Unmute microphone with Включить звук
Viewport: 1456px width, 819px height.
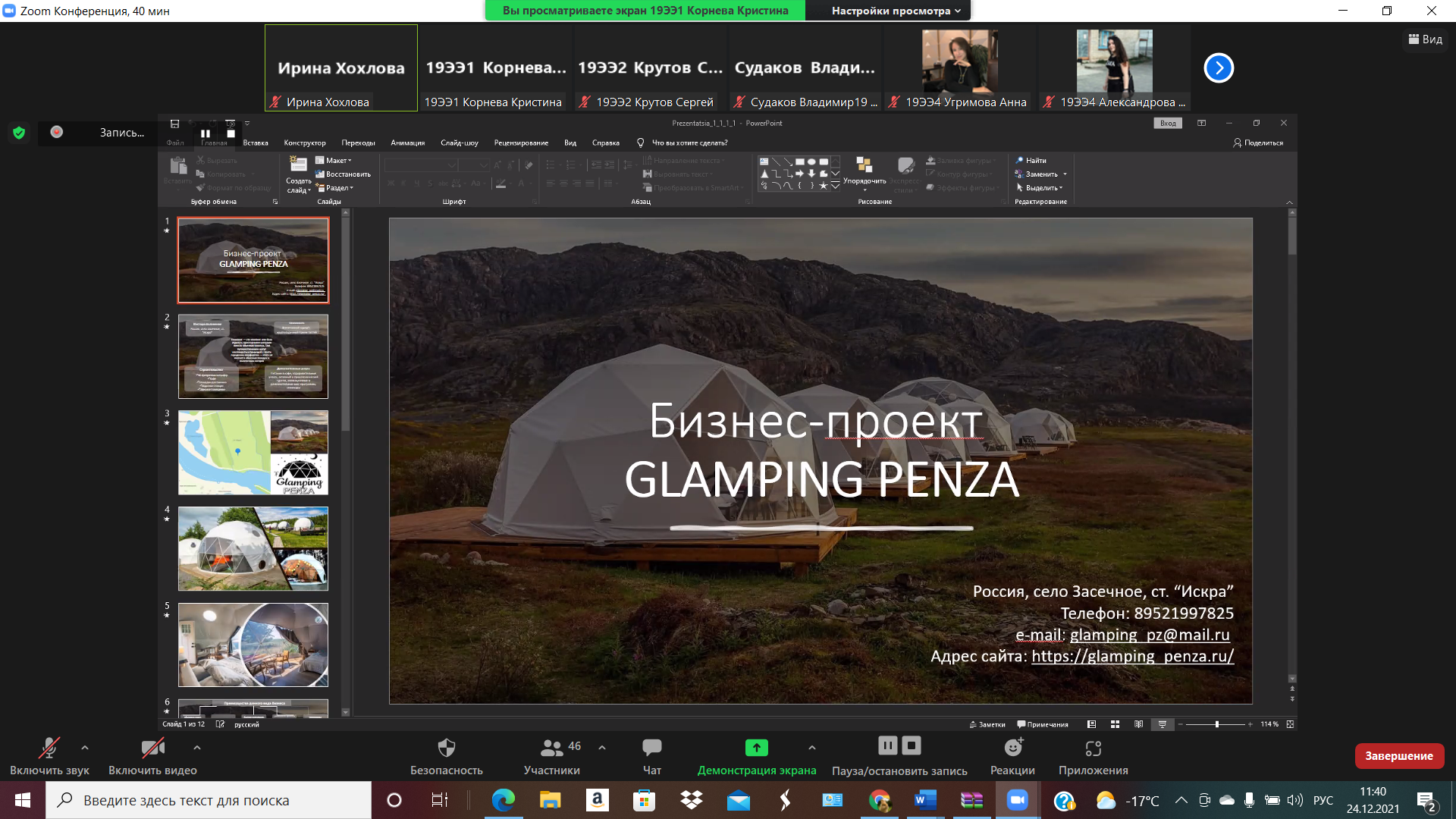(x=49, y=757)
